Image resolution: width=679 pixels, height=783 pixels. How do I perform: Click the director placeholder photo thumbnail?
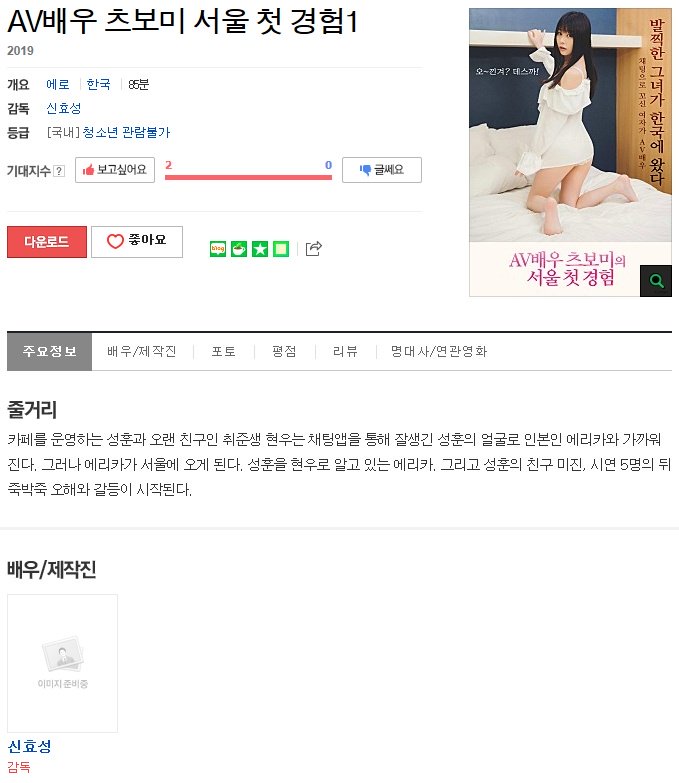pos(62,663)
